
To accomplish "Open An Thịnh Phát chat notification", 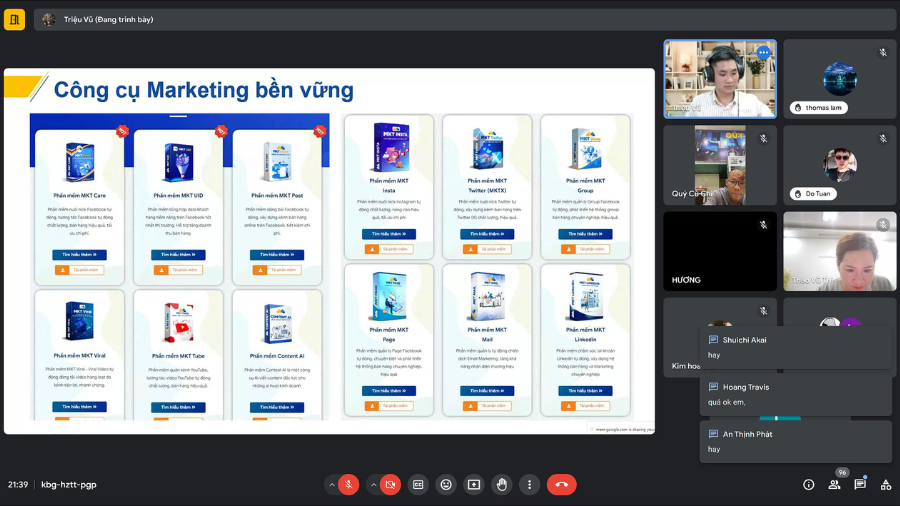I will (796, 442).
